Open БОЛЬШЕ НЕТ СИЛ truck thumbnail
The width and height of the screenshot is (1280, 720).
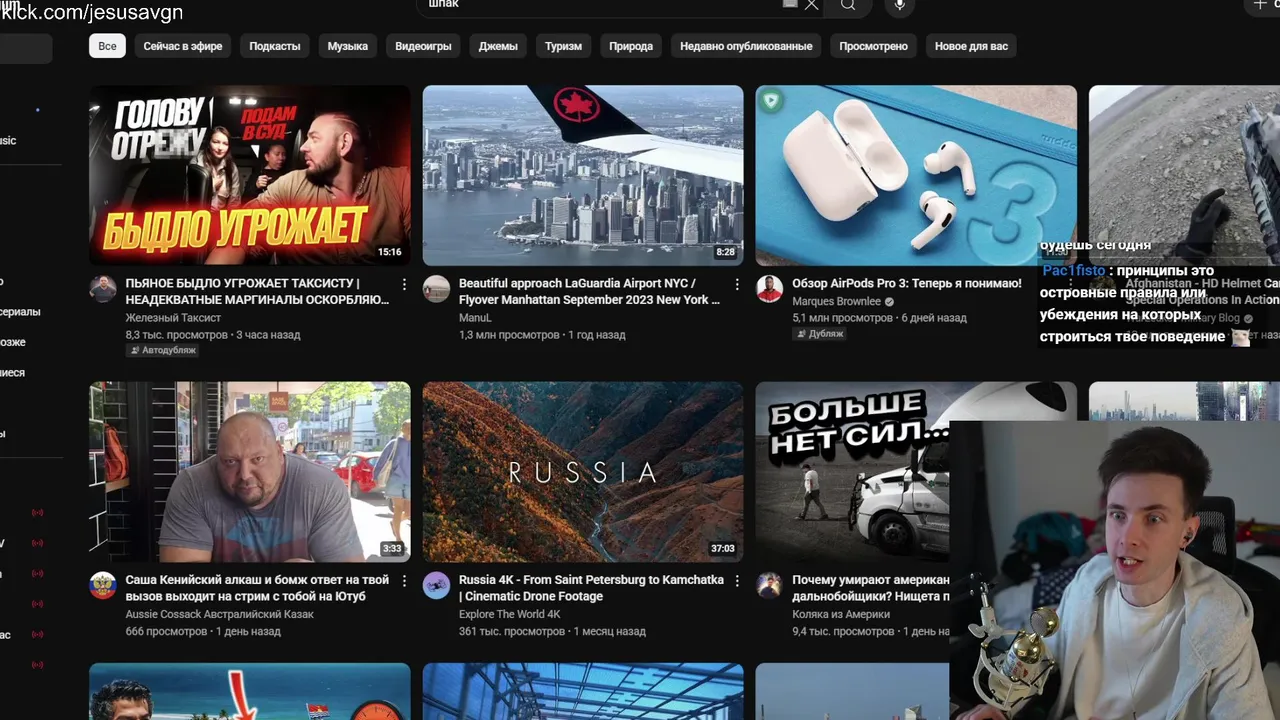click(852, 472)
